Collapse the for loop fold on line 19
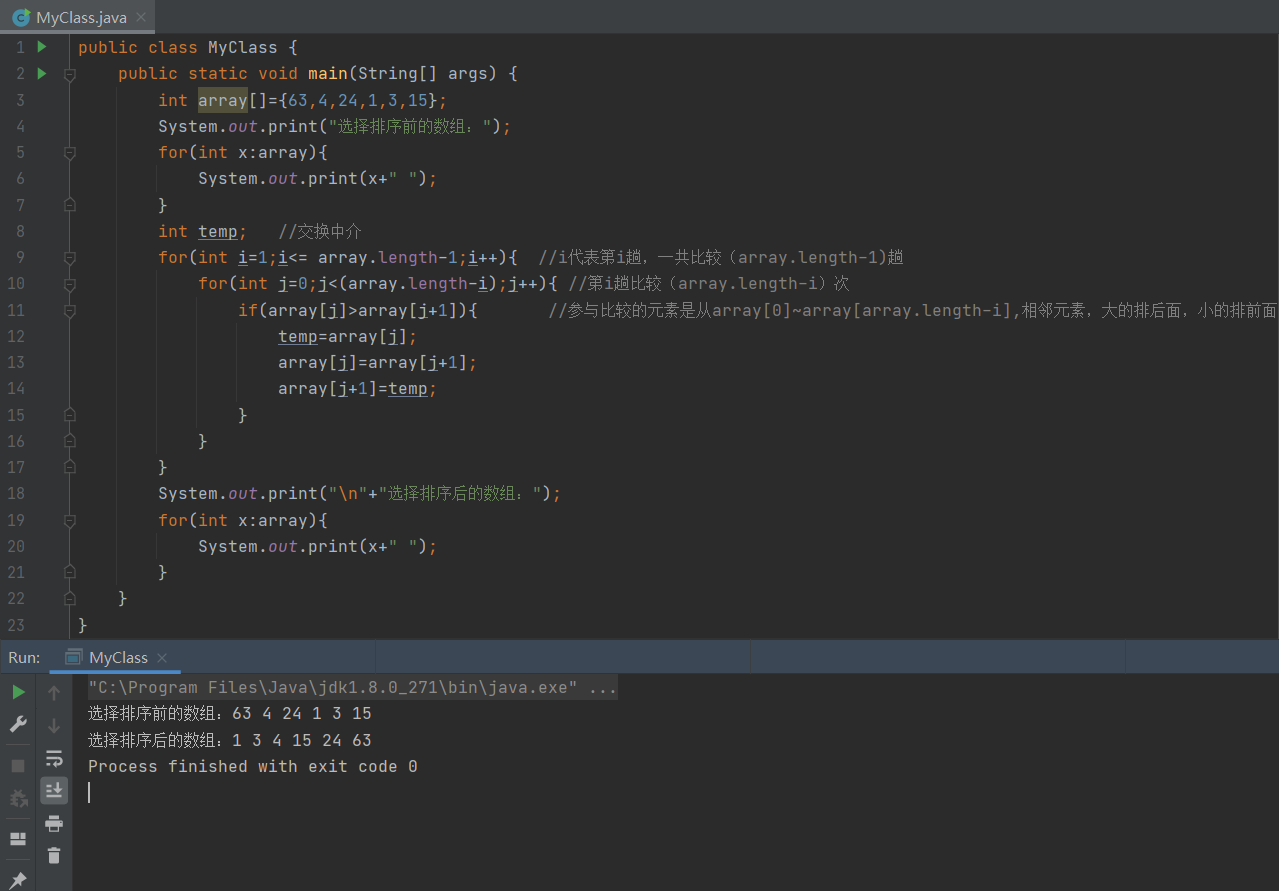 69,520
